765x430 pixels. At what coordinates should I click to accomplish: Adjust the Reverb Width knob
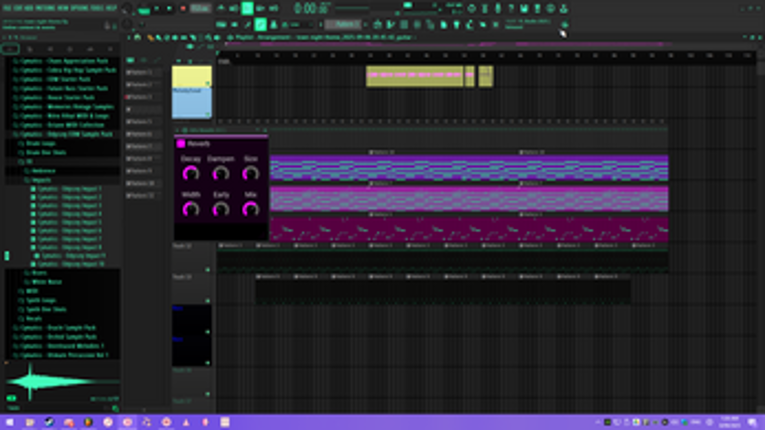click(191, 209)
